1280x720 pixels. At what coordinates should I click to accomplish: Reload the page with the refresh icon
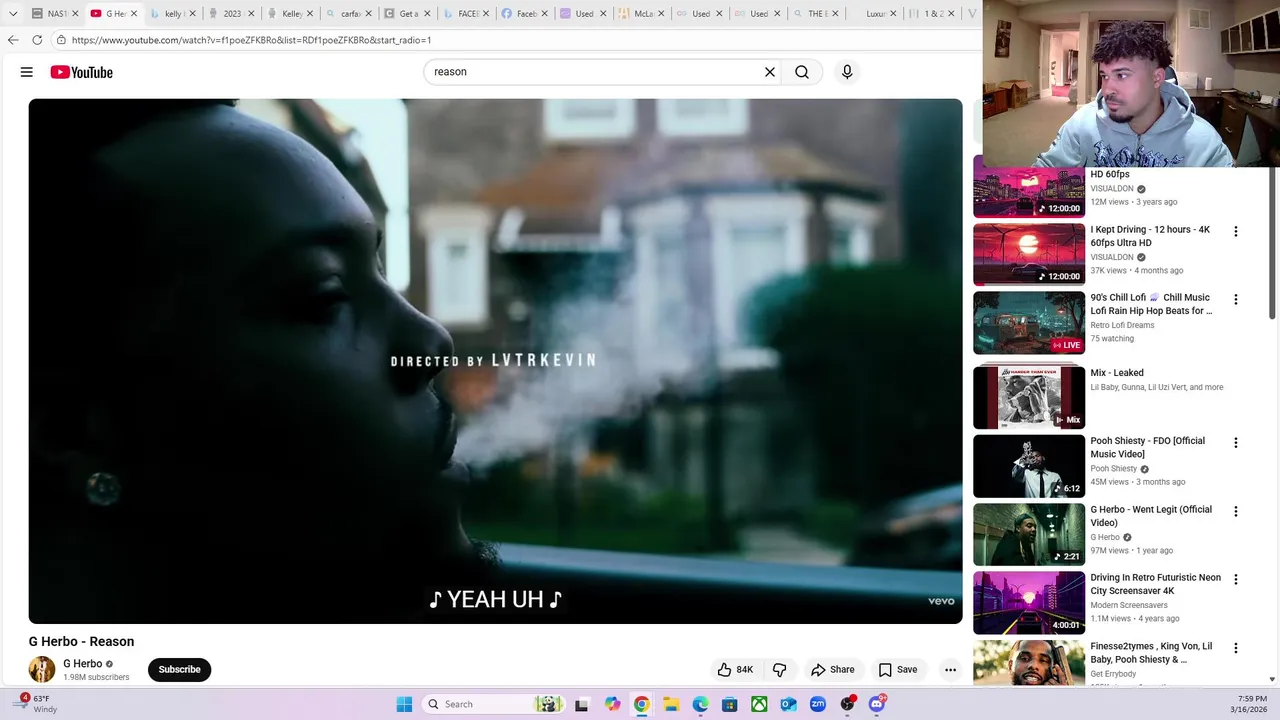(37, 40)
